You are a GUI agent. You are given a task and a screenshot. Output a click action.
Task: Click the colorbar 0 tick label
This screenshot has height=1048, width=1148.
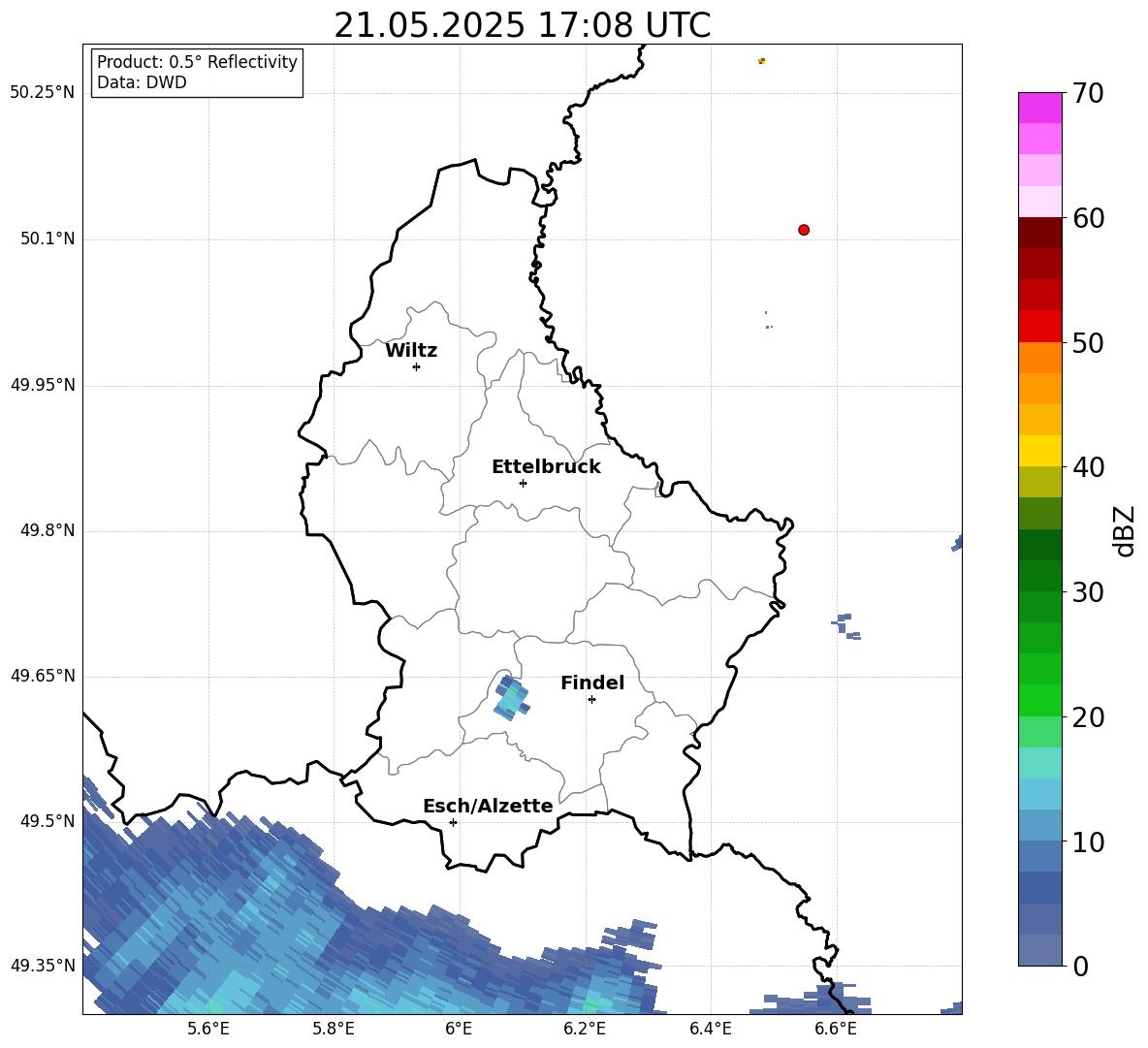pos(1080,966)
